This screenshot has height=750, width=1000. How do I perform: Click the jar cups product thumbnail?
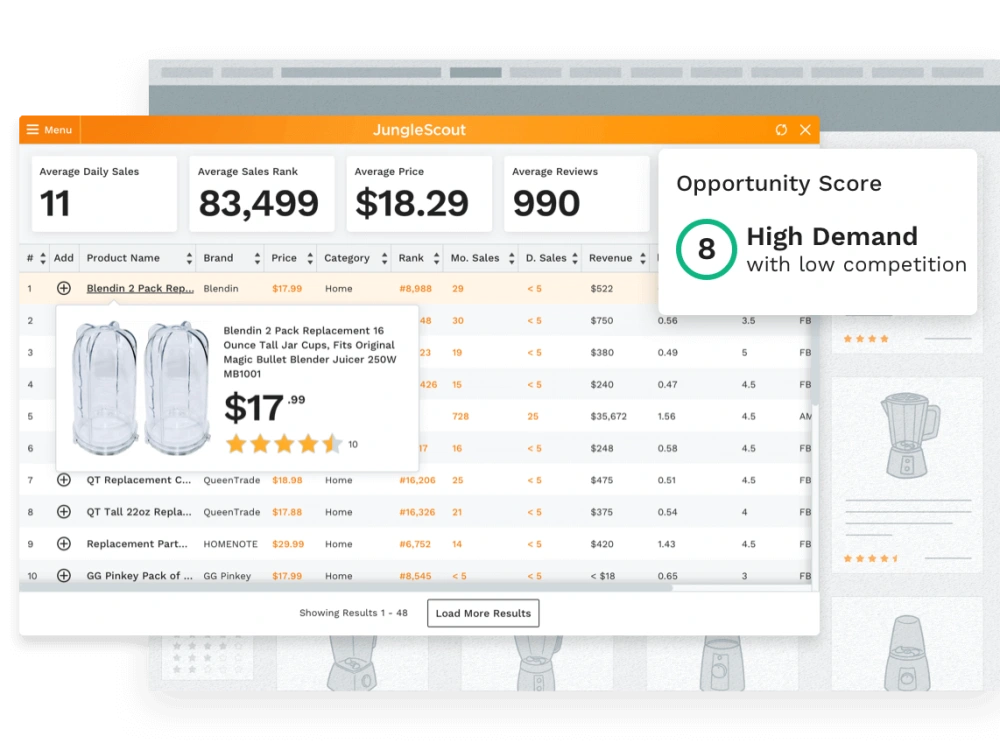click(x=140, y=388)
